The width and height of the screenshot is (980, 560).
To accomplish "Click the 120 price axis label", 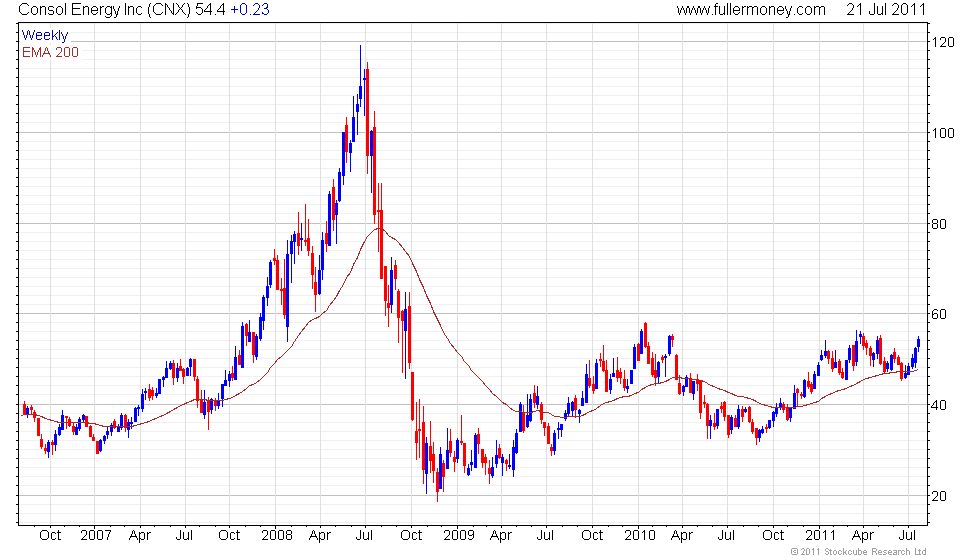I will pyautogui.click(x=942, y=42).
